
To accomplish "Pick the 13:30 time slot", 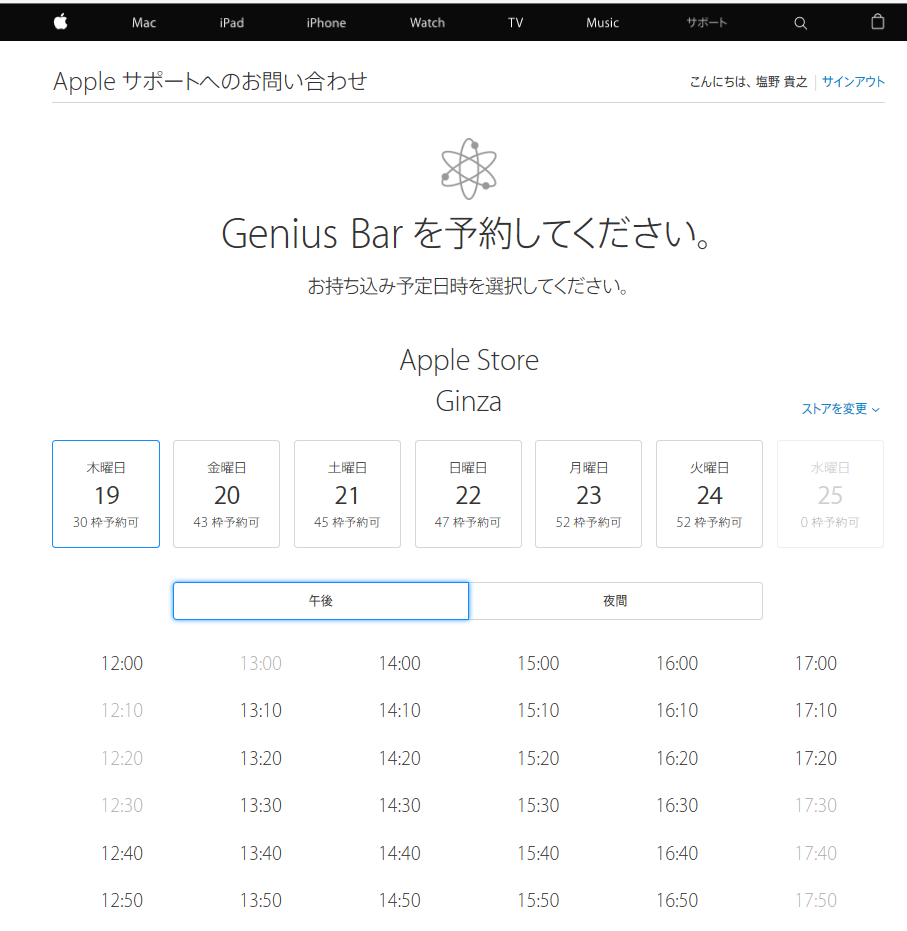I will coord(261,805).
